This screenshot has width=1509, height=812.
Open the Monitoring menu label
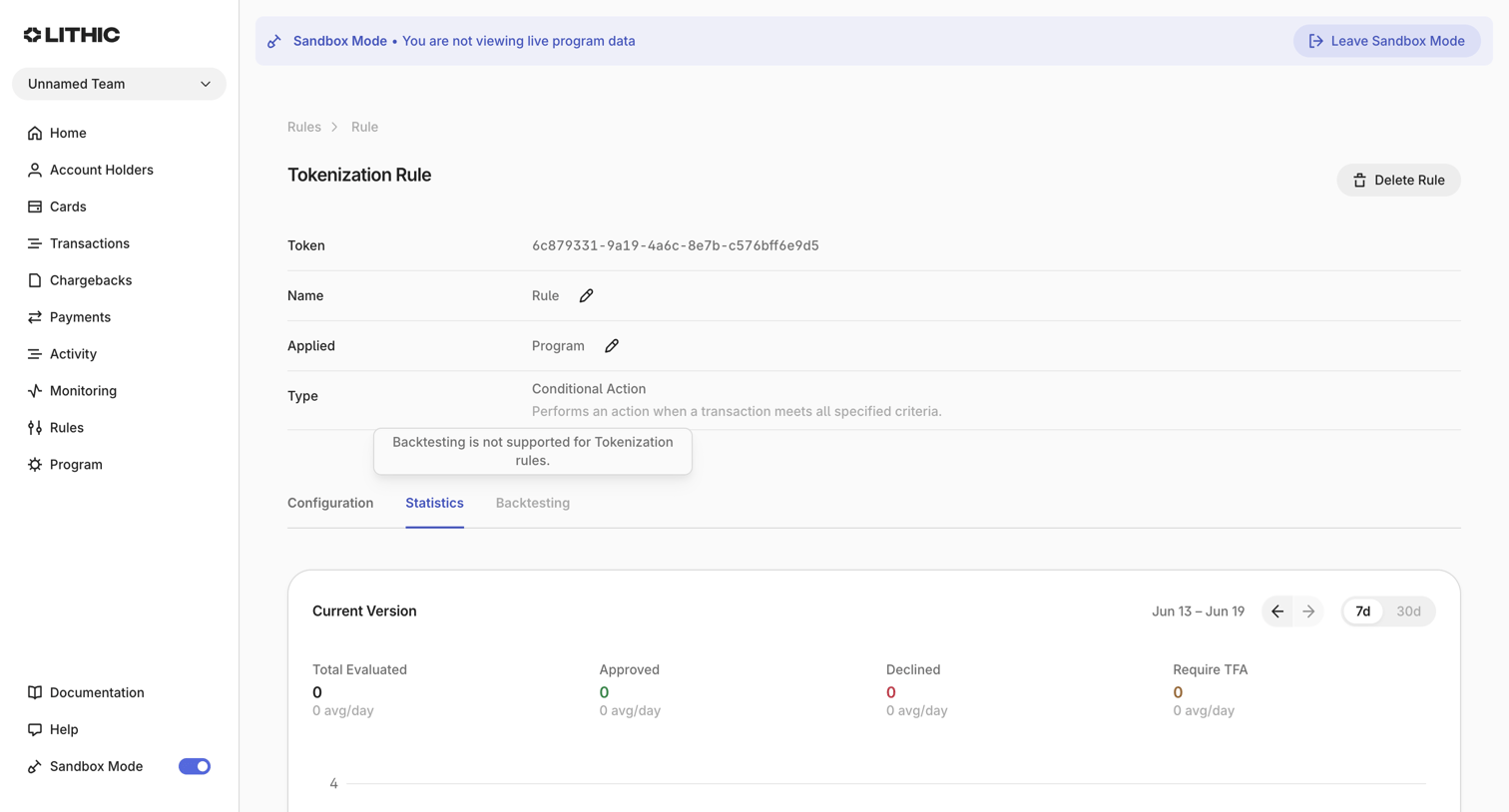83,391
